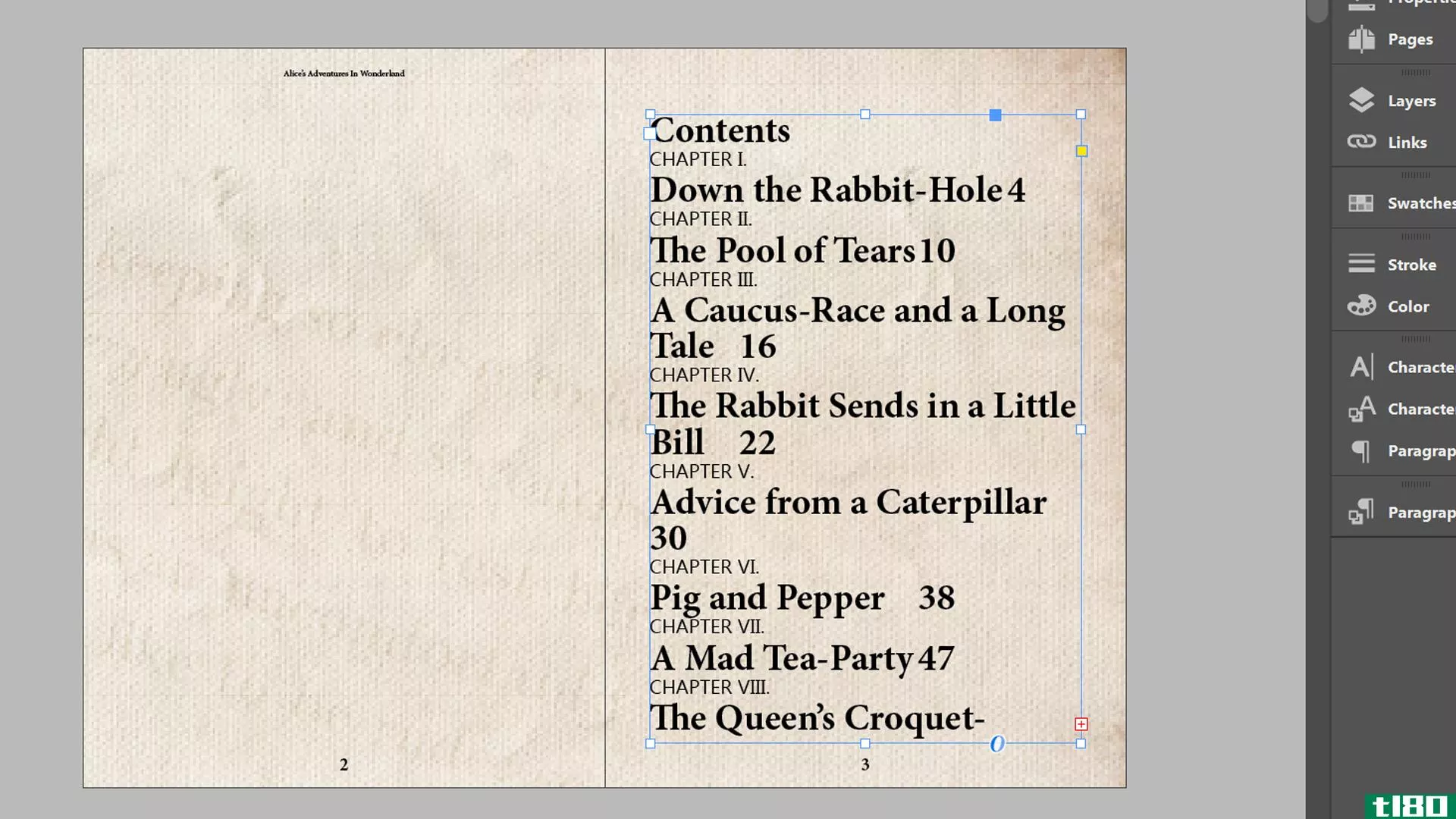
Task: Click 'The Queen's Croquet-' line
Action: pos(817,718)
